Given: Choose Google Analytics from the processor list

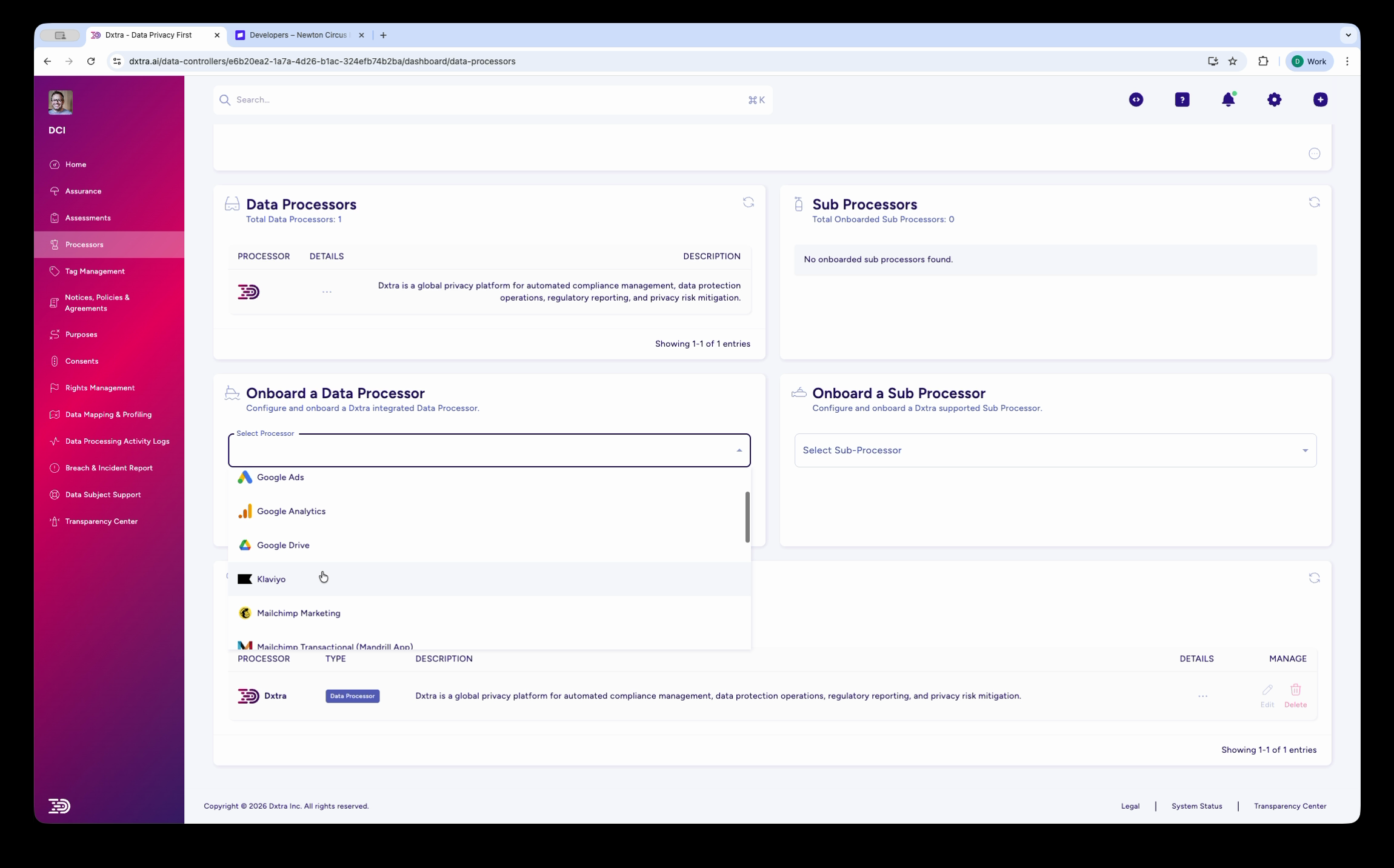Looking at the screenshot, I should tap(292, 511).
